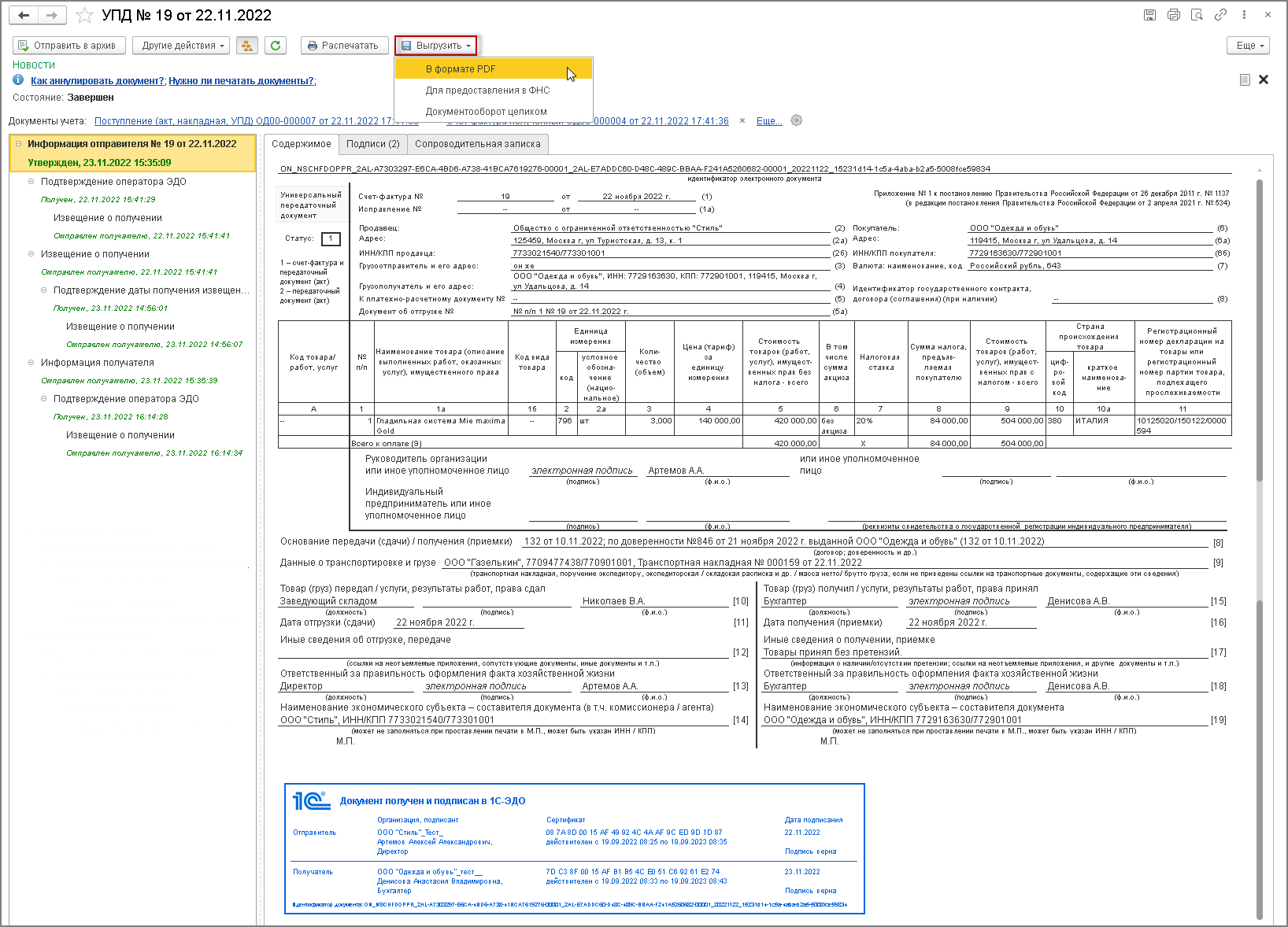Click seller address 125459, Москва text

tap(598, 241)
